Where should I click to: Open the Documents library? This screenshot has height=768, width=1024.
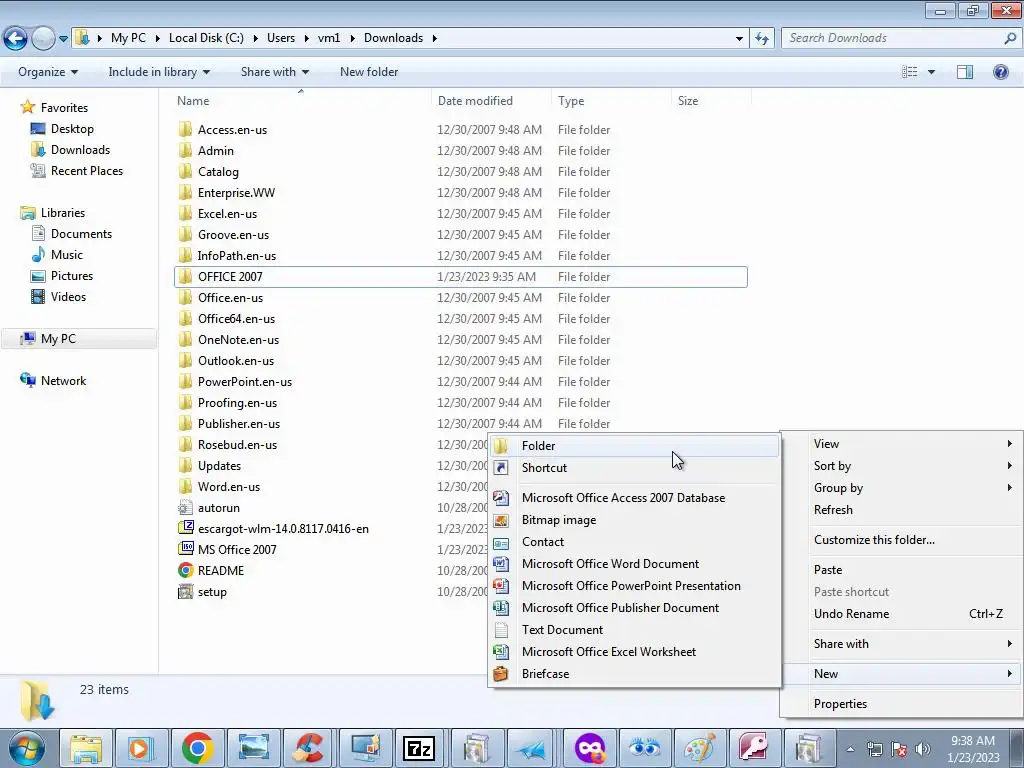tap(81, 234)
